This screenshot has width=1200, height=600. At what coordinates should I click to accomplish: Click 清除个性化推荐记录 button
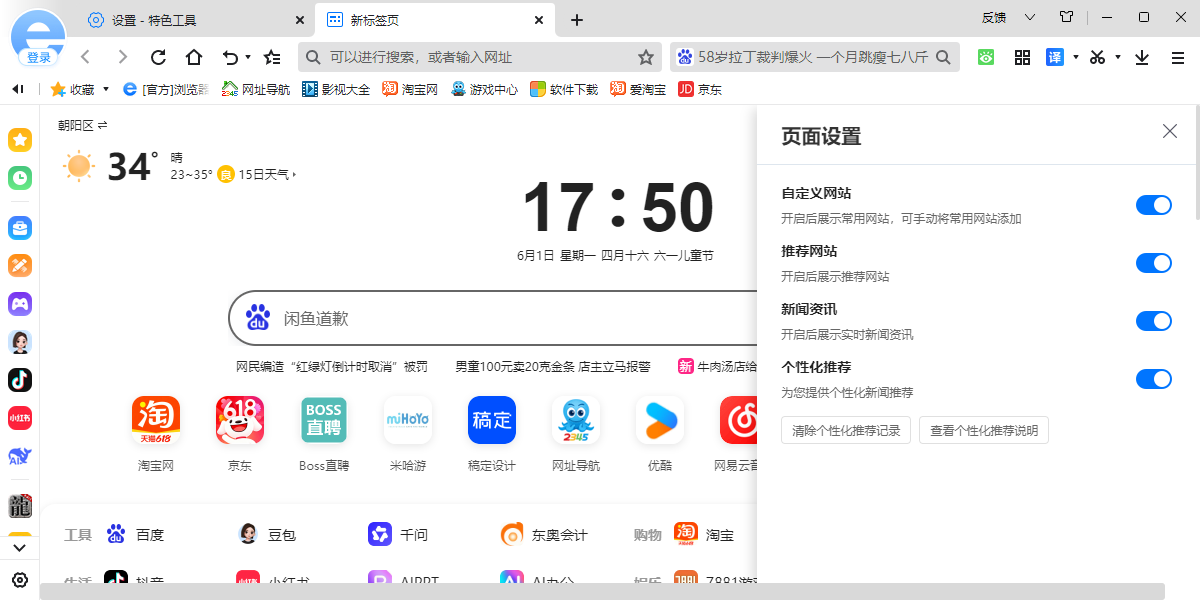click(846, 431)
